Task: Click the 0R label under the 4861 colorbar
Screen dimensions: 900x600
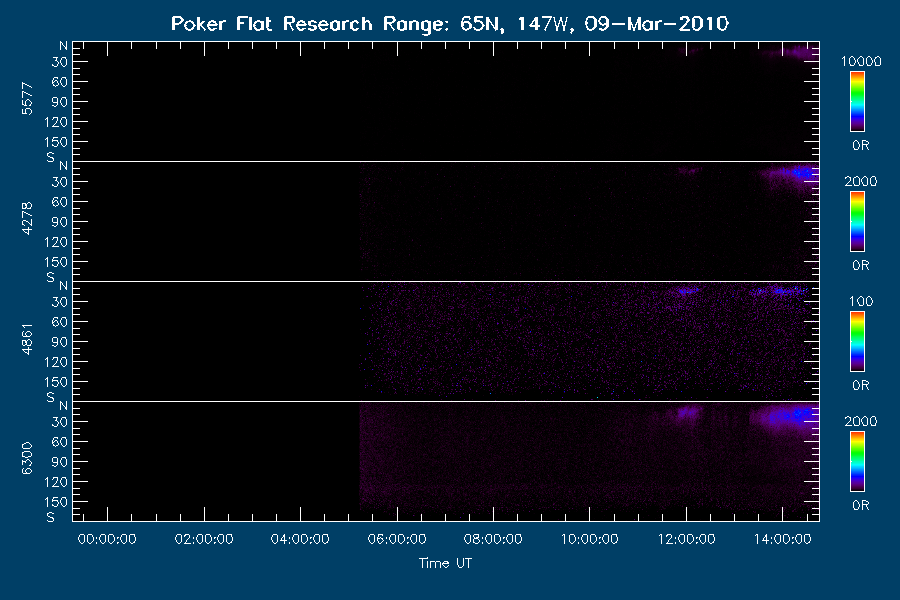Action: tap(861, 386)
